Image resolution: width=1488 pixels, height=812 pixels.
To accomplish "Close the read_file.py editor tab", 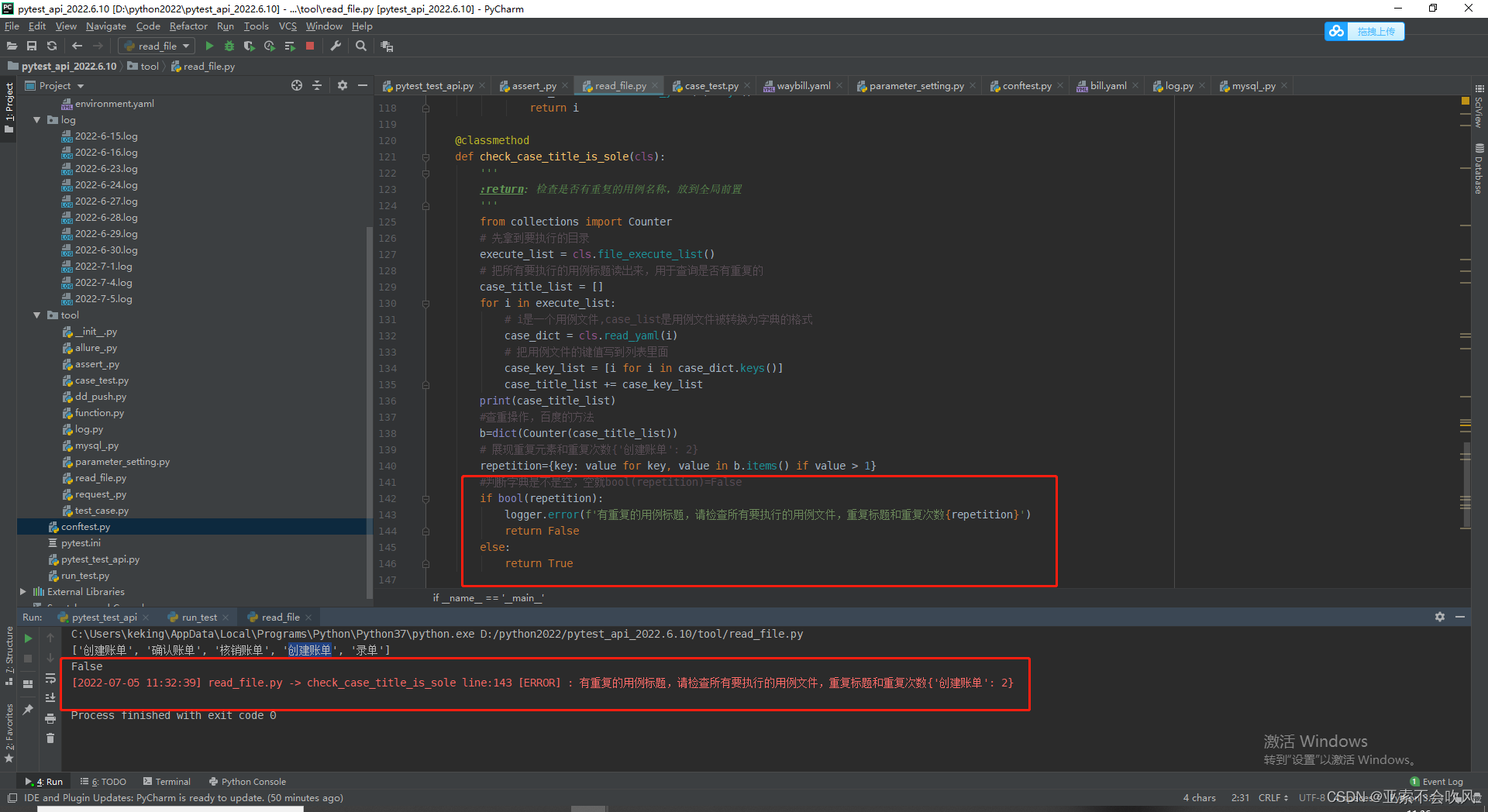I will pyautogui.click(x=655, y=86).
